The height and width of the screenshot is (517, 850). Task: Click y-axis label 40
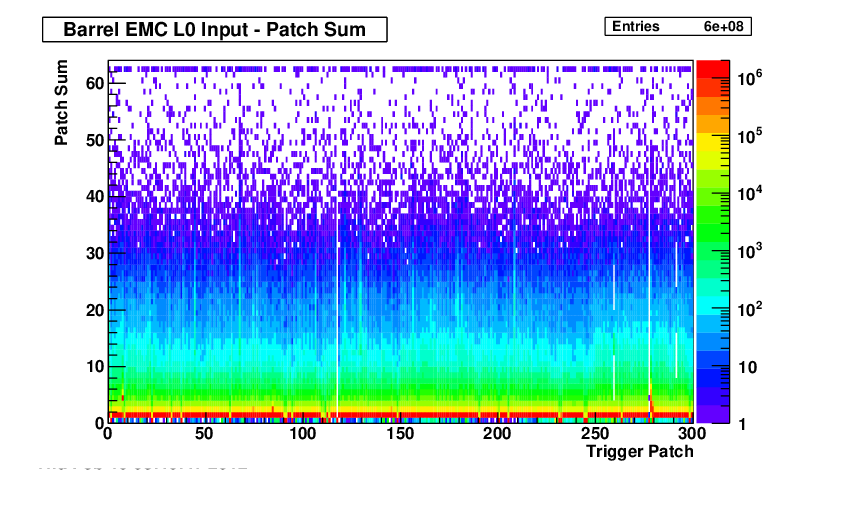point(95,196)
